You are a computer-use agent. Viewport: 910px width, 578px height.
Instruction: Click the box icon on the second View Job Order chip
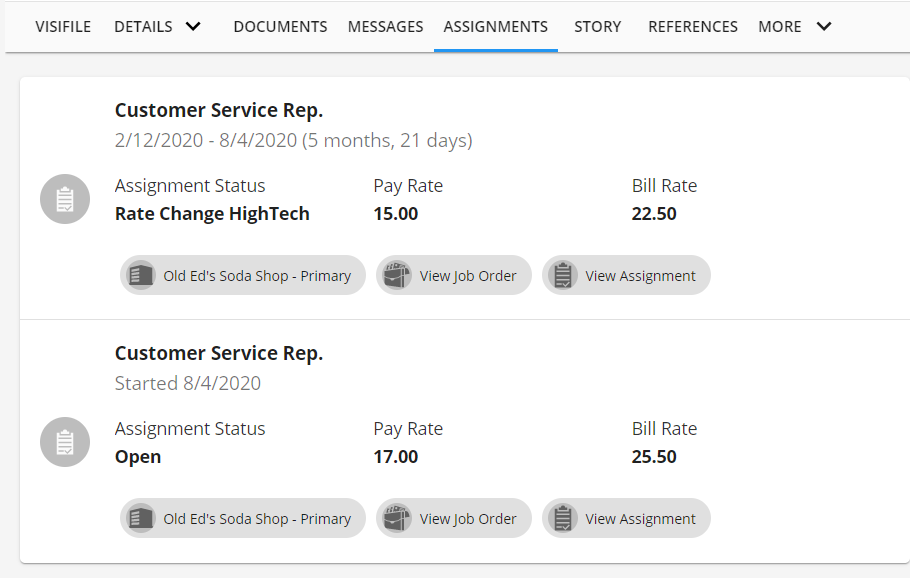[397, 519]
